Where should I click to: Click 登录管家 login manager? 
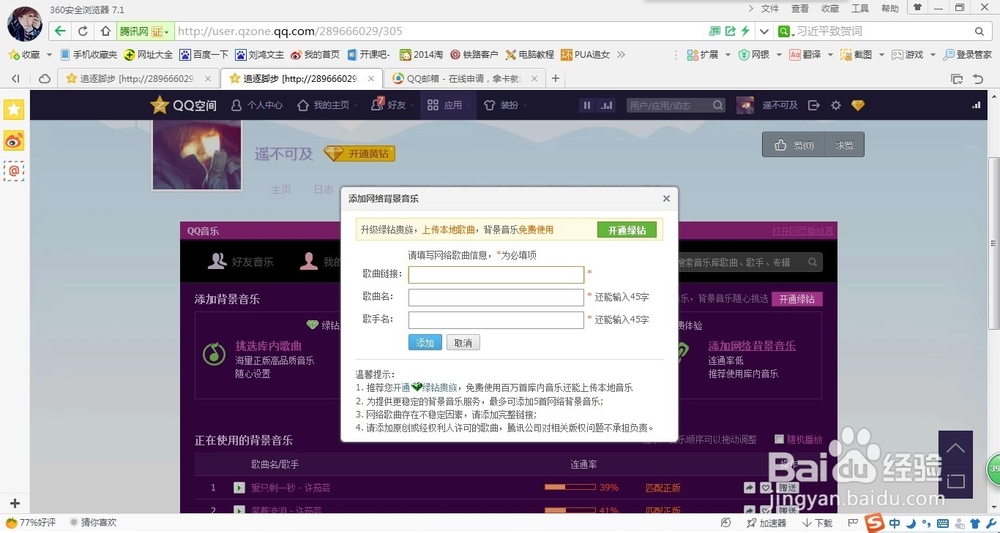967,55
